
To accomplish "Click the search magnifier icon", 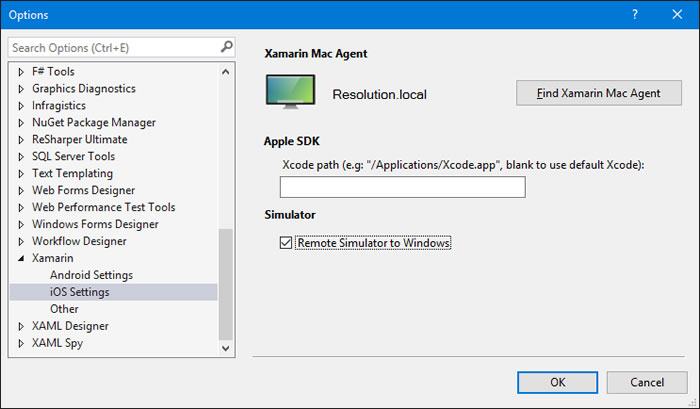I will tap(226, 46).
